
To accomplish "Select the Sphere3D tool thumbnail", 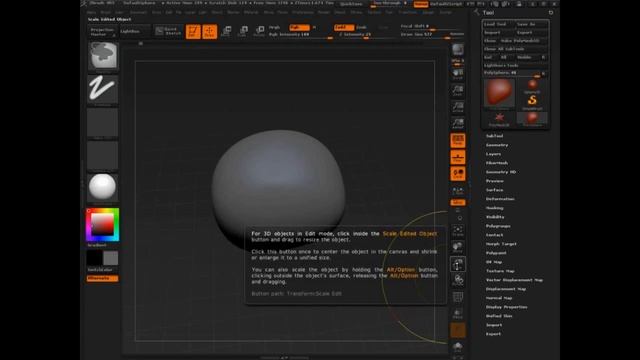I will coord(532,85).
